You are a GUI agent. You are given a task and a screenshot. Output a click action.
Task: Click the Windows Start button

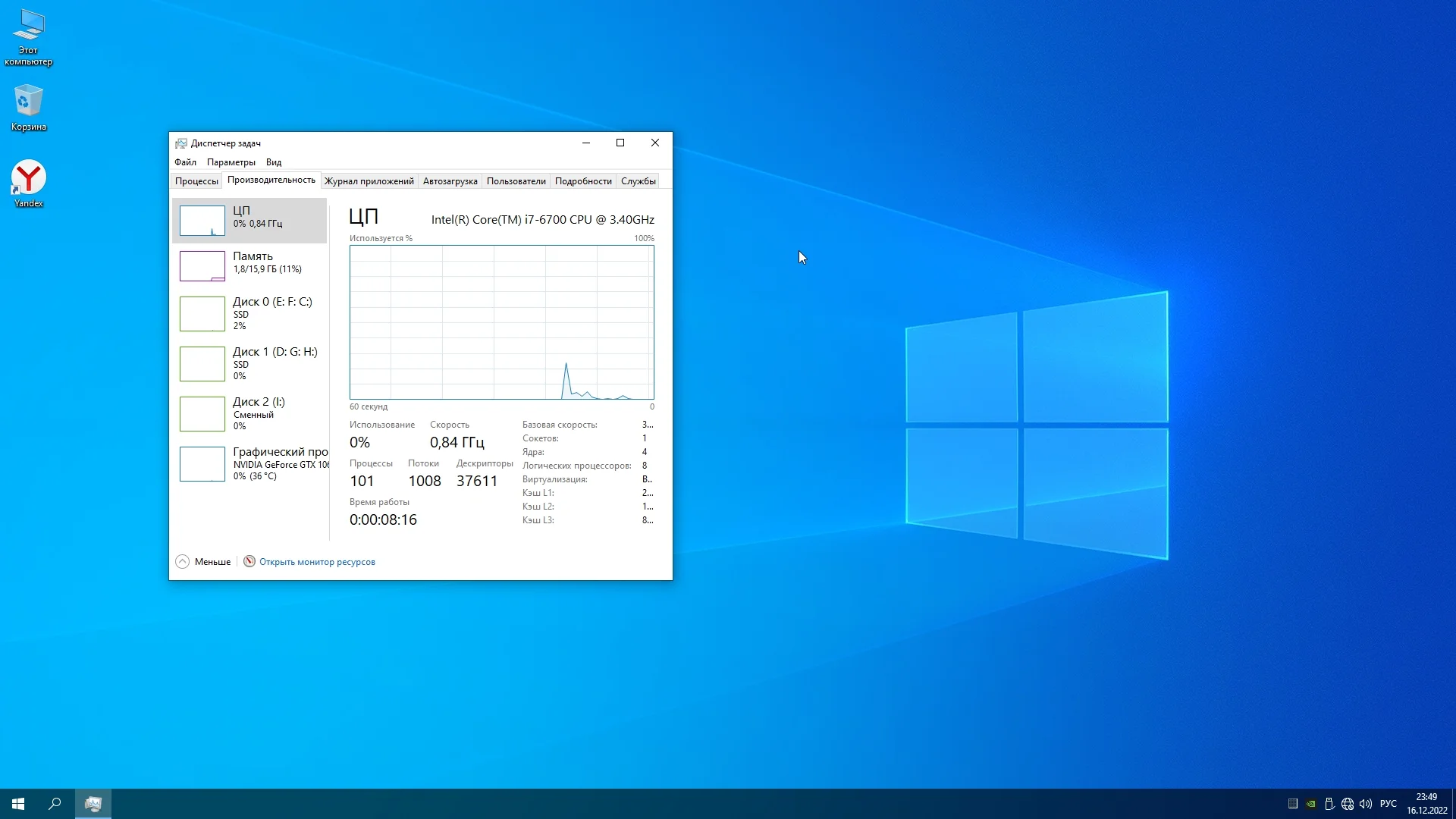tap(18, 804)
